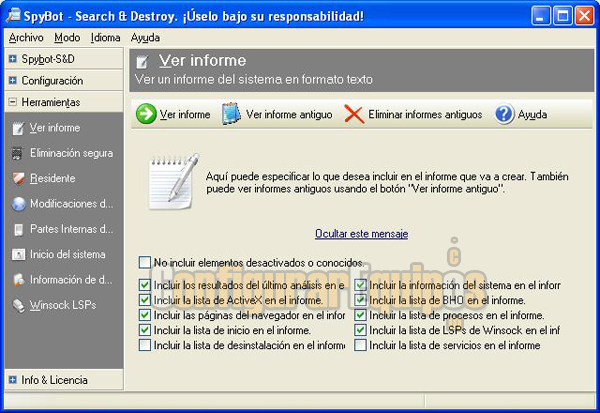The width and height of the screenshot is (600, 413).
Task: Uncheck Incluir la información del sistema
Action: click(x=360, y=285)
